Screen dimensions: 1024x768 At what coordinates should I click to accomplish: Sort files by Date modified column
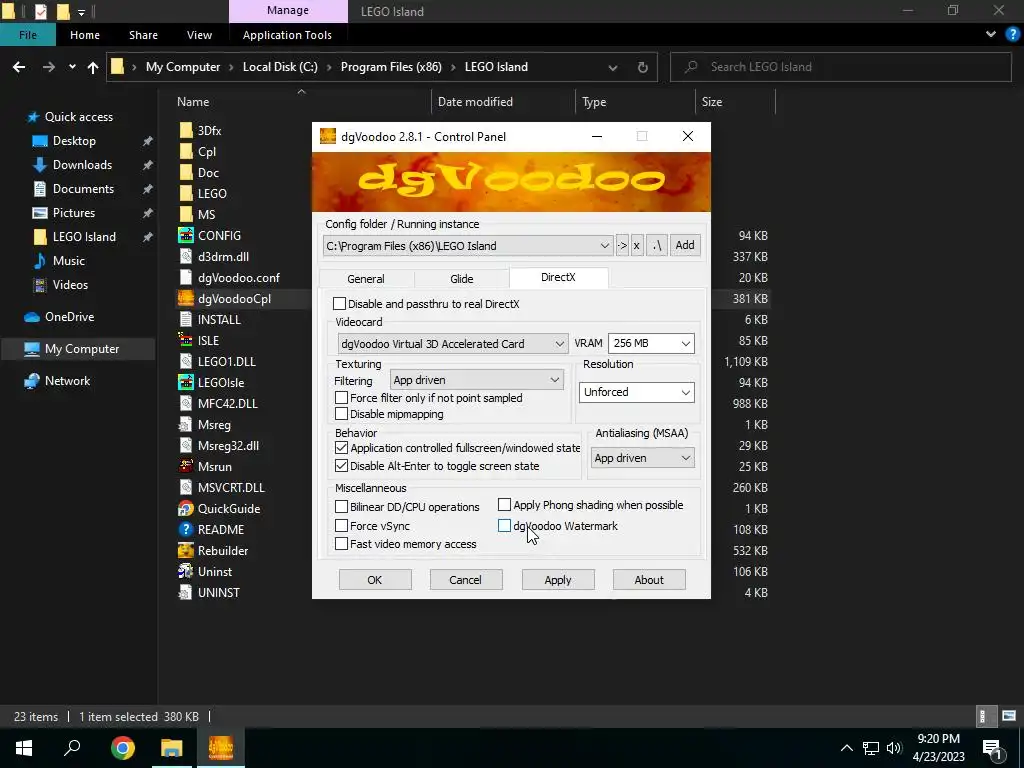coord(503,102)
